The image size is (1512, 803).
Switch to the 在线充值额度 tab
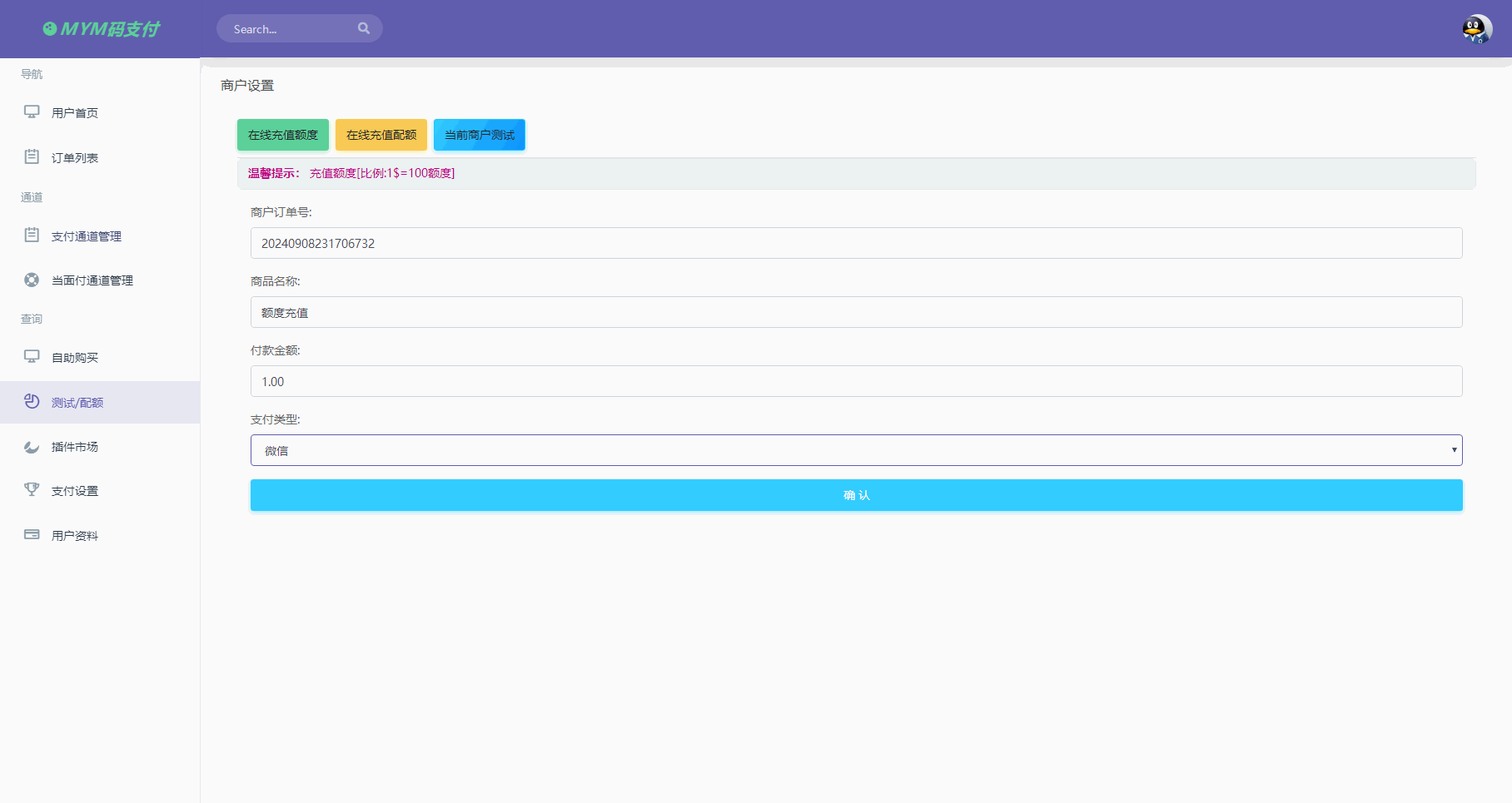pyautogui.click(x=283, y=135)
